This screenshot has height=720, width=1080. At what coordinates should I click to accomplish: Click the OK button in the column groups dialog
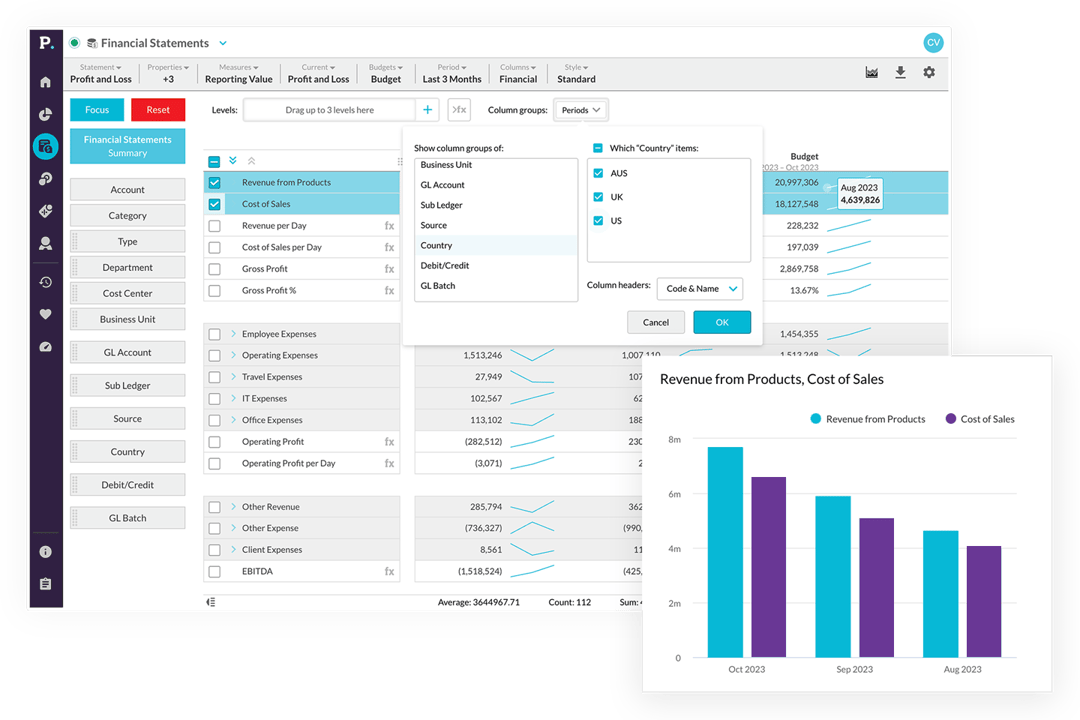(x=720, y=322)
